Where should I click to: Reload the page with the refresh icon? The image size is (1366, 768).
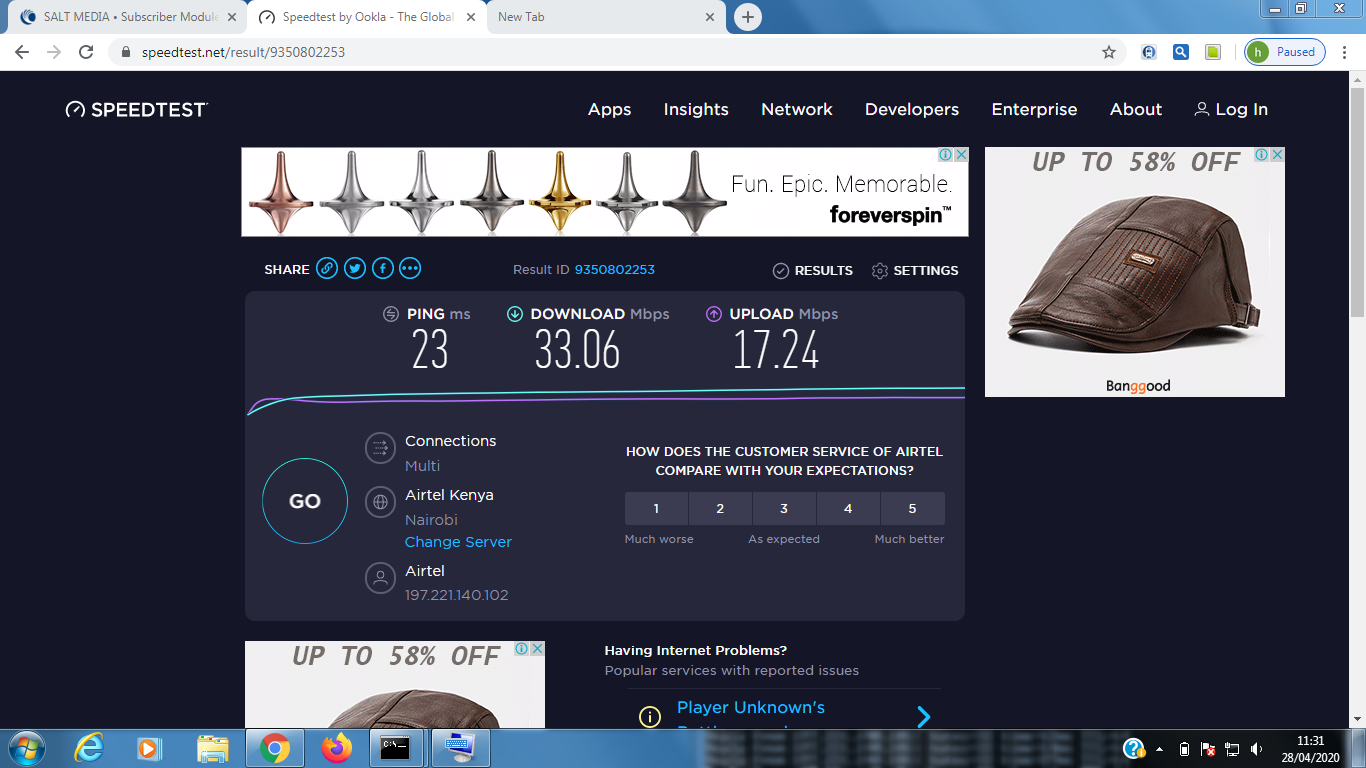point(86,52)
